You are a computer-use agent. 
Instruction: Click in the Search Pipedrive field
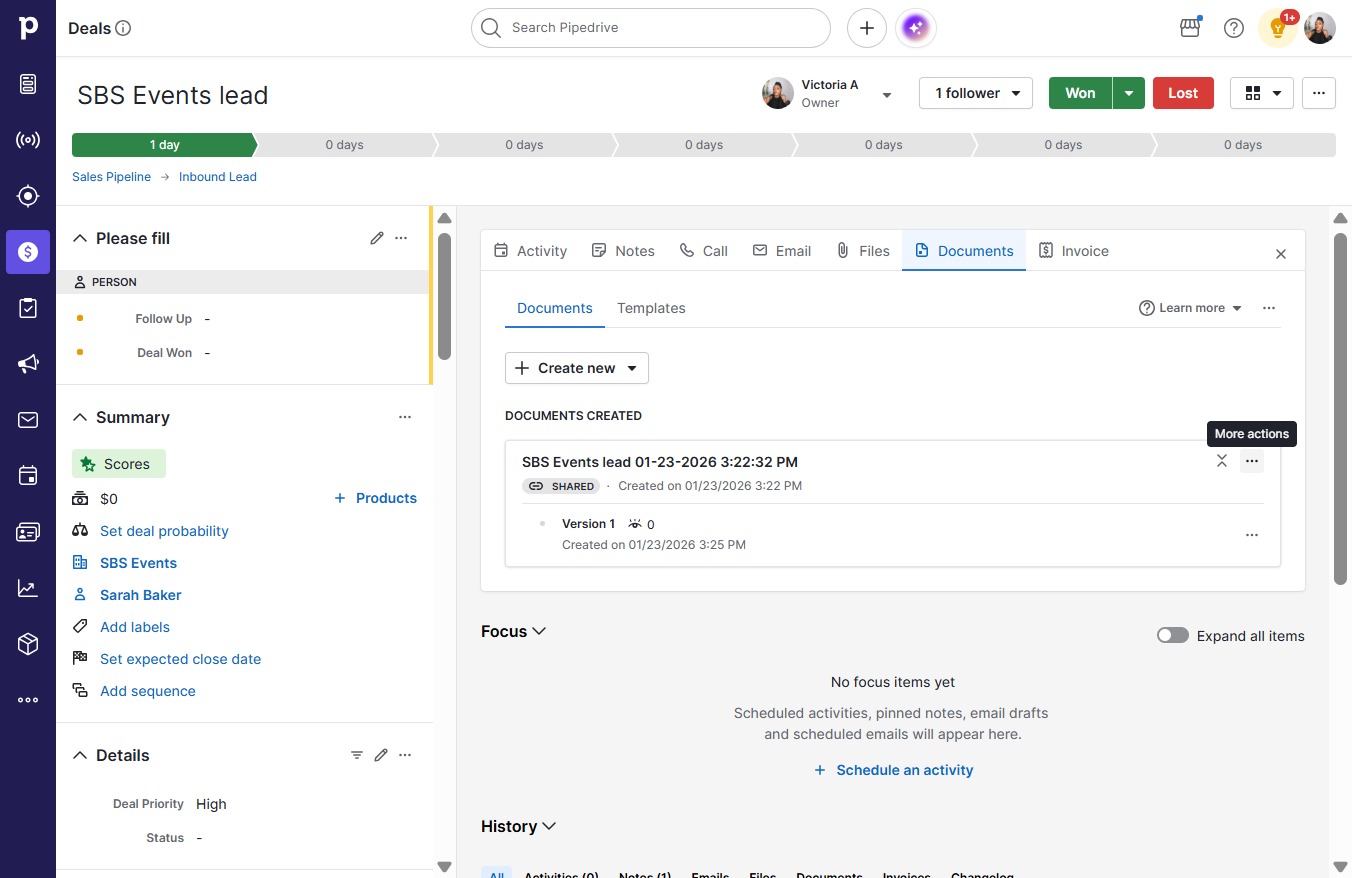[651, 28]
